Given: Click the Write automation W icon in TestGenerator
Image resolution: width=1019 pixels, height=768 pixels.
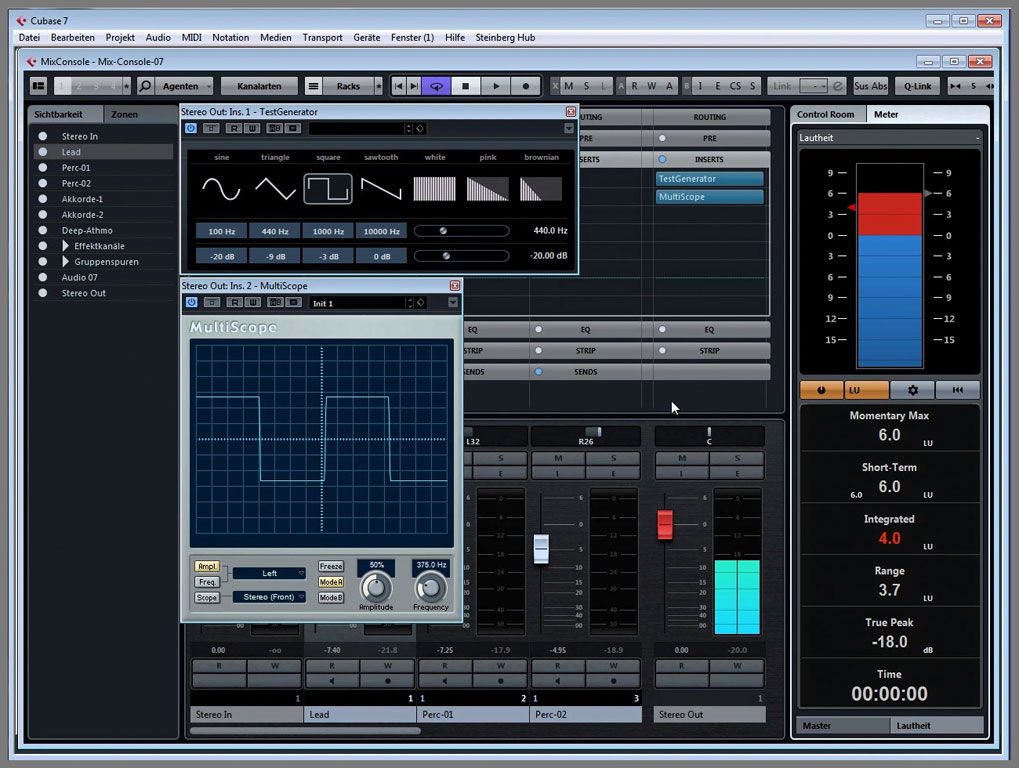Looking at the screenshot, I should tap(252, 129).
